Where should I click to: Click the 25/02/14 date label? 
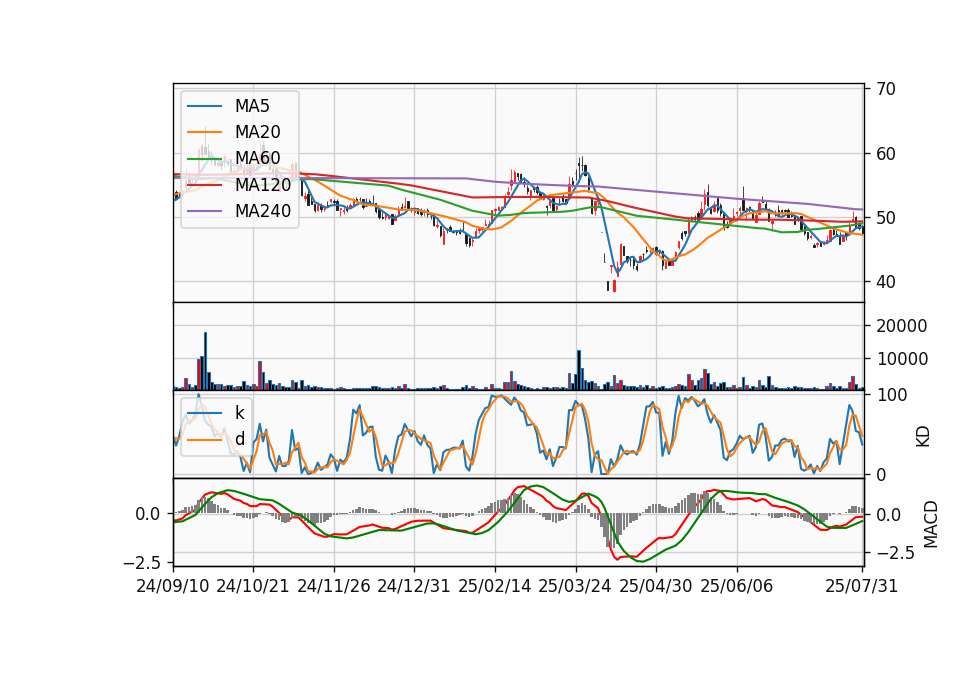pos(495,586)
